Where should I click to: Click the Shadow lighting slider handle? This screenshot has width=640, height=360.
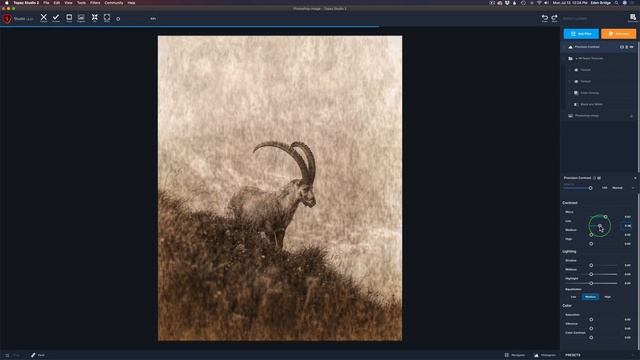(591, 265)
